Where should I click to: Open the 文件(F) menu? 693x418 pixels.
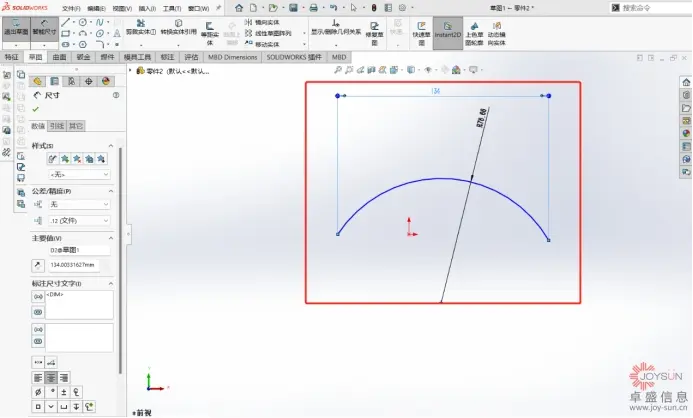point(71,8)
